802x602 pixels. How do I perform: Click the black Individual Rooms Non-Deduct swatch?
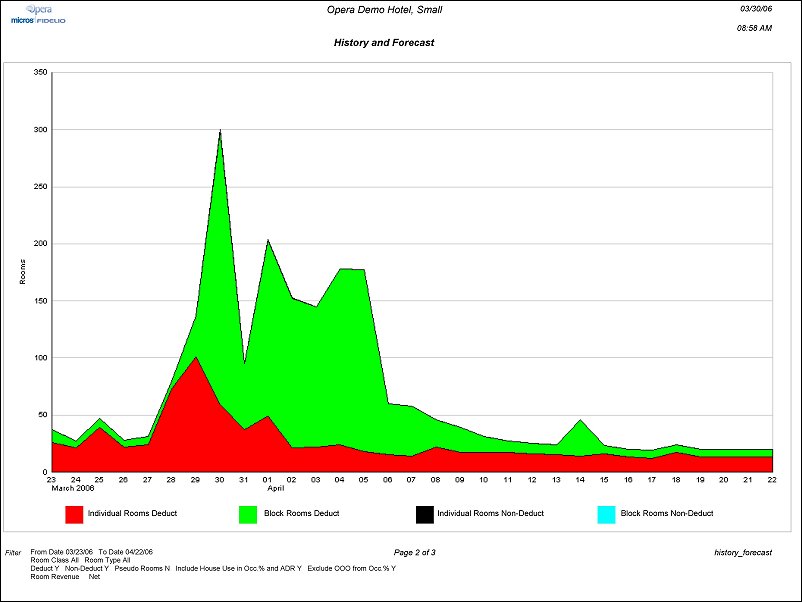424,514
